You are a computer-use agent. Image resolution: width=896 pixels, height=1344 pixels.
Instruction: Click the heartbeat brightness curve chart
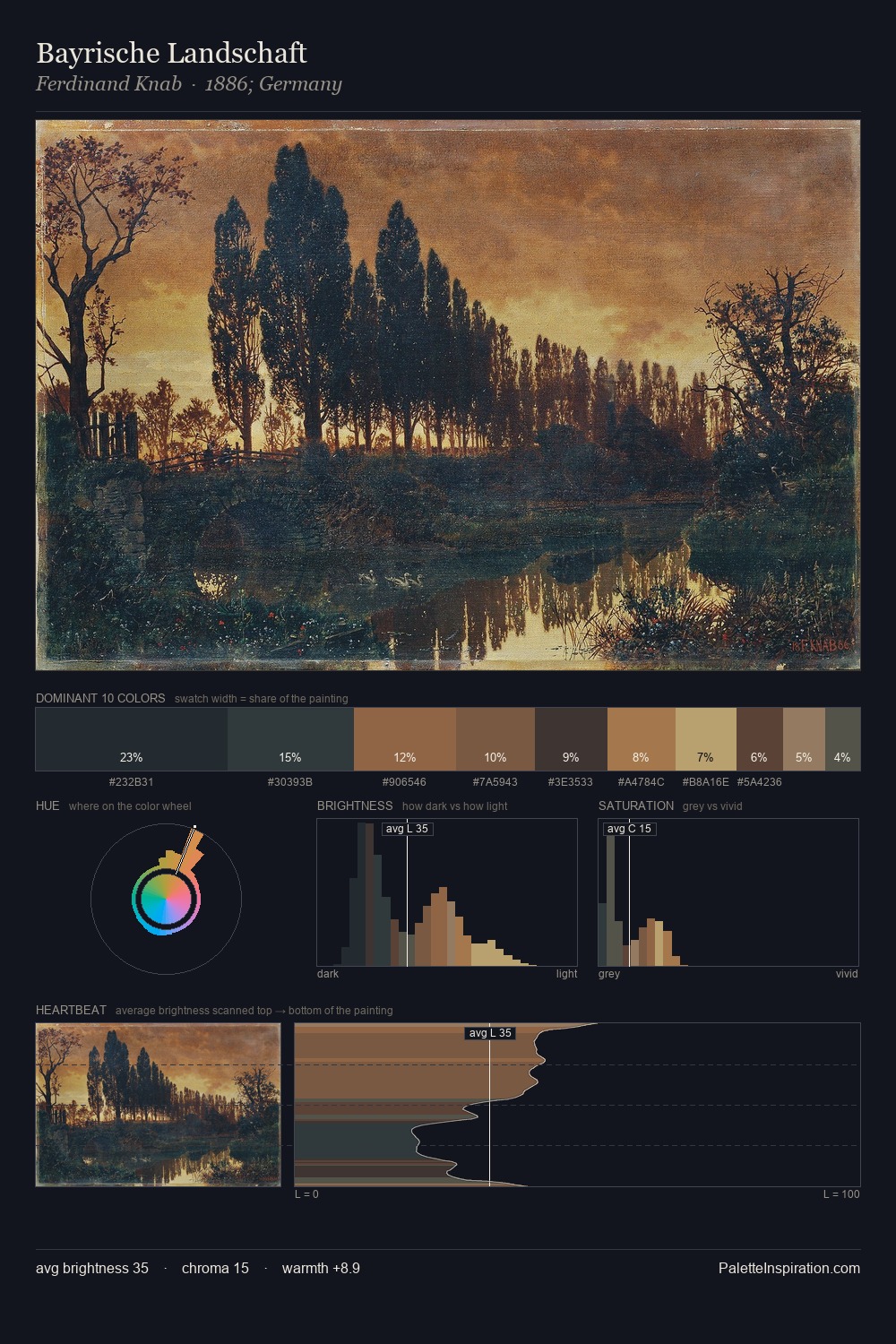pos(577,1105)
